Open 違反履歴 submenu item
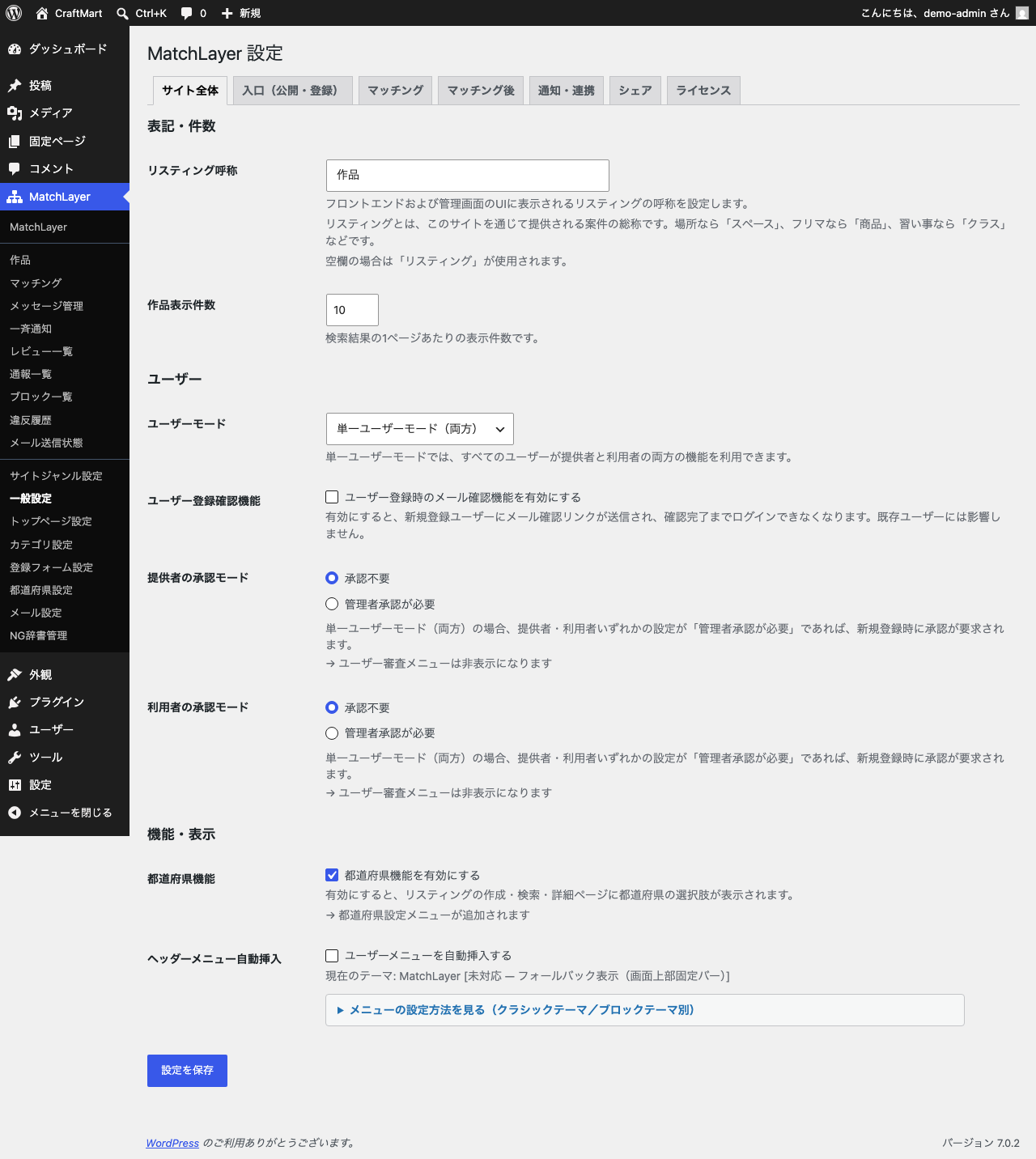This screenshot has height=1159, width=1036. [65, 420]
